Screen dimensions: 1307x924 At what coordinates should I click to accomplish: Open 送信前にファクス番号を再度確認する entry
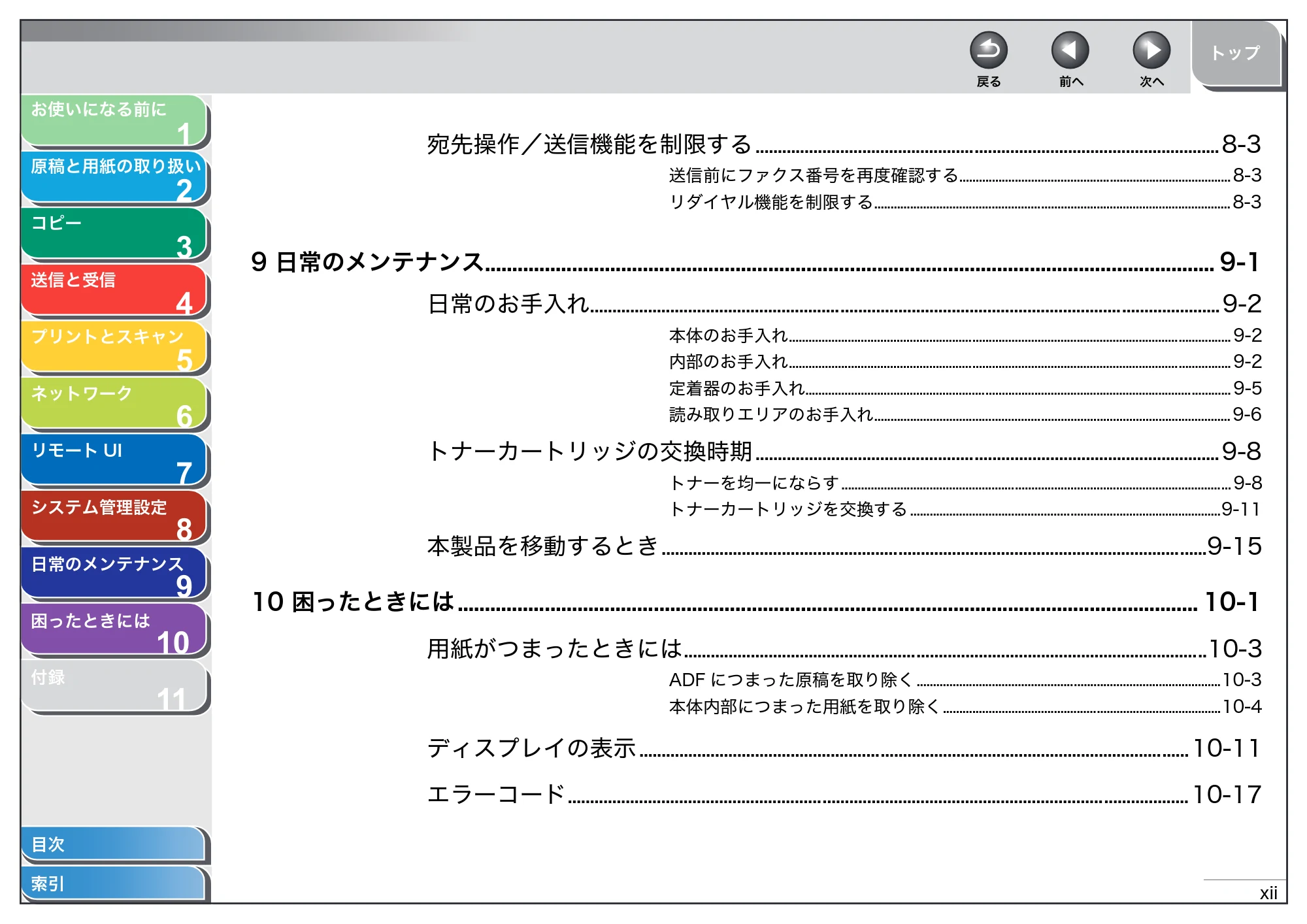point(965,175)
